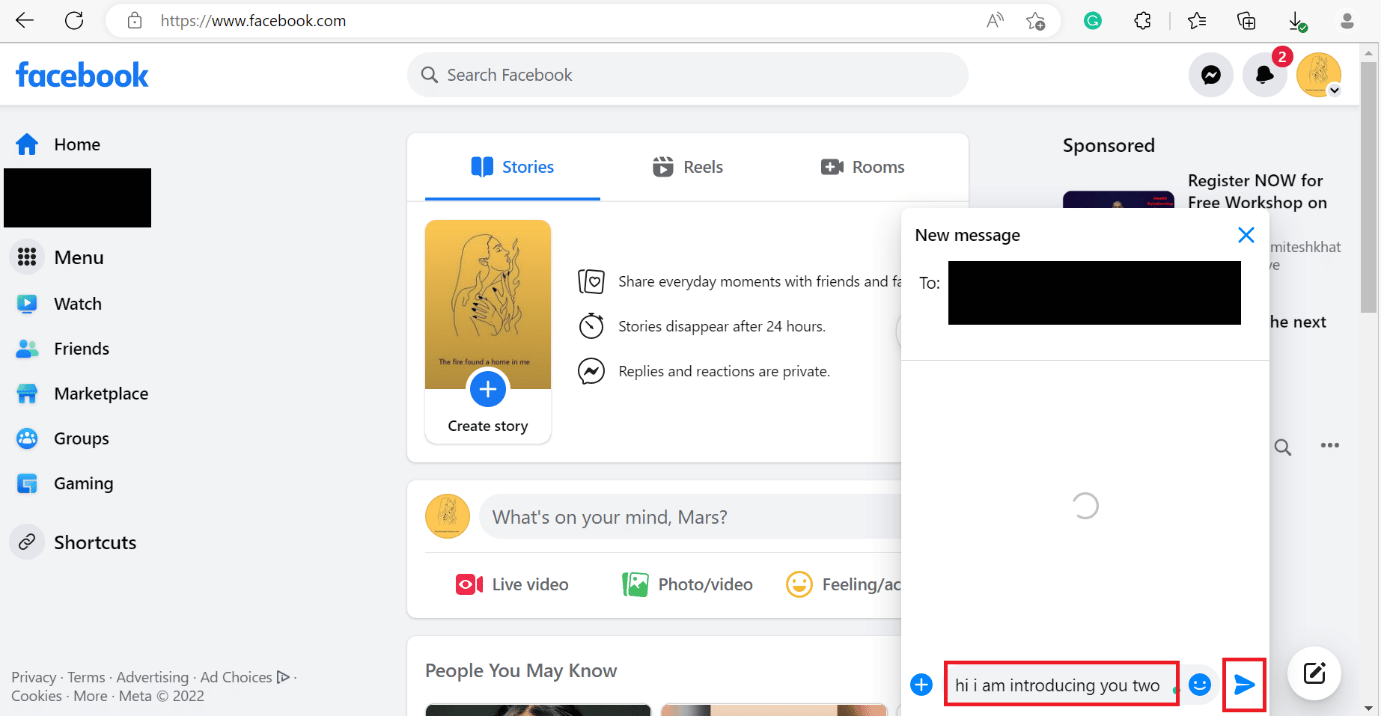The width and height of the screenshot is (1381, 716).
Task: Open more actions plus icon in chat
Action: 922,685
